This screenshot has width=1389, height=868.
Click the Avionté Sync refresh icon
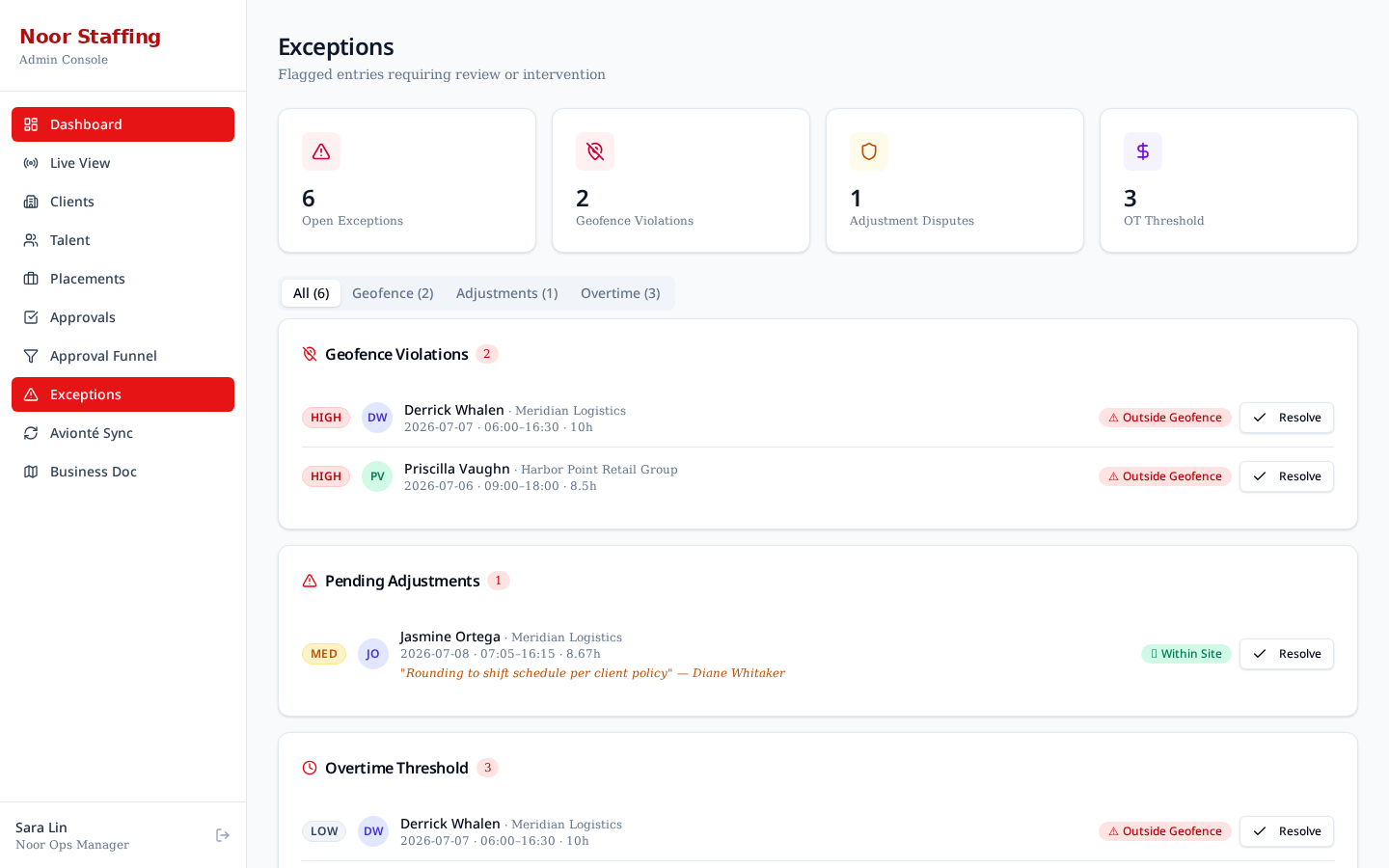31,433
